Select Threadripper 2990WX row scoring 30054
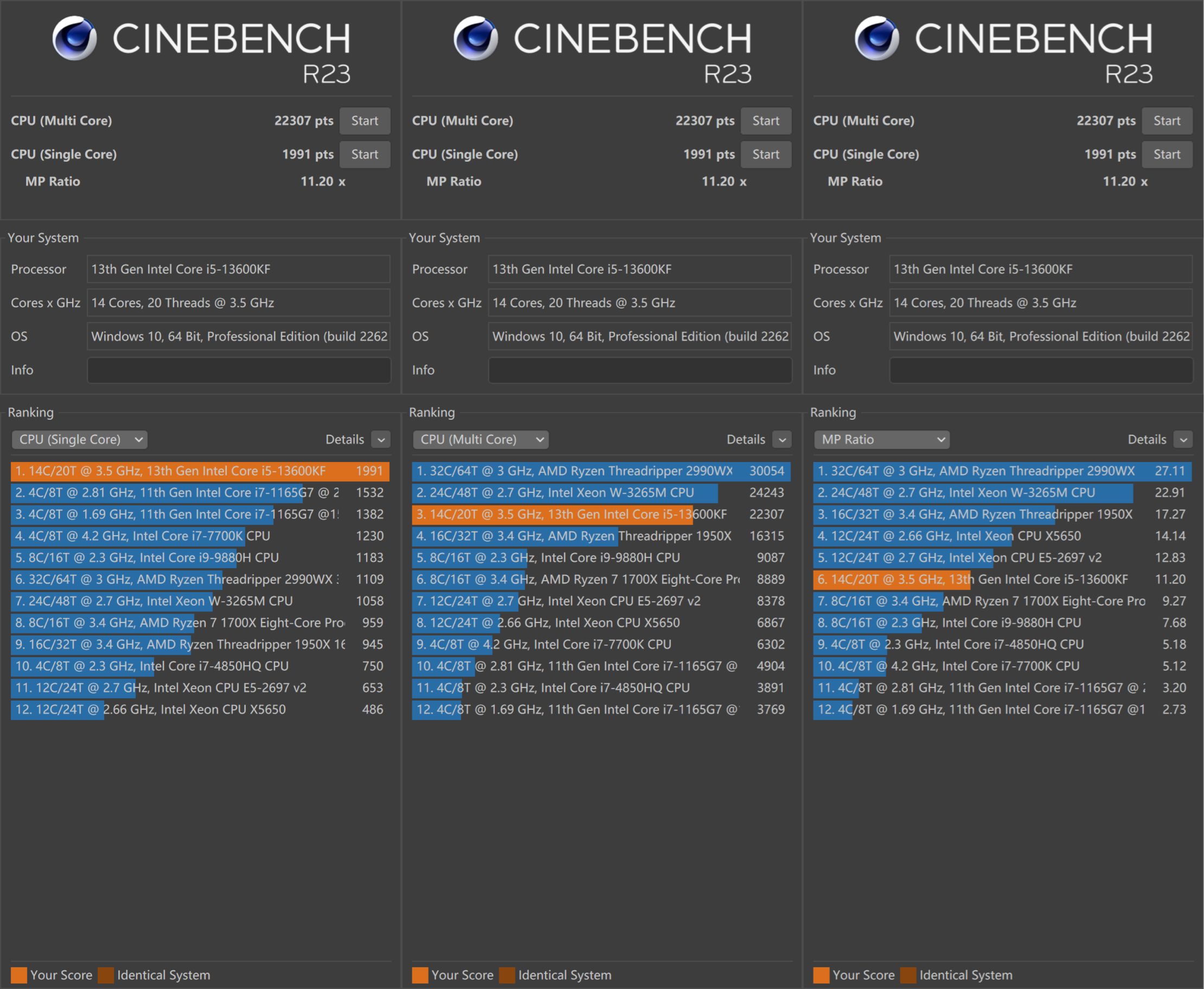Image resolution: width=1204 pixels, height=989 pixels. click(601, 471)
